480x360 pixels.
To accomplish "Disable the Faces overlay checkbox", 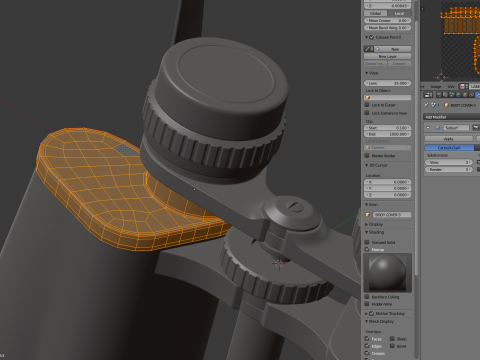I will (367, 339).
